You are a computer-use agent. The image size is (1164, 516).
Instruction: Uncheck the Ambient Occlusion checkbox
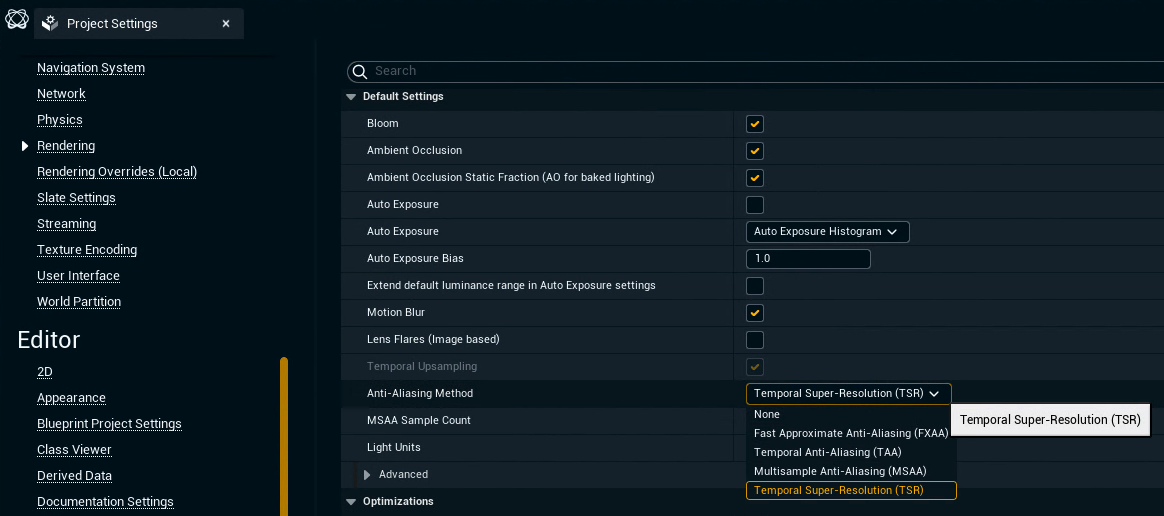click(x=755, y=151)
